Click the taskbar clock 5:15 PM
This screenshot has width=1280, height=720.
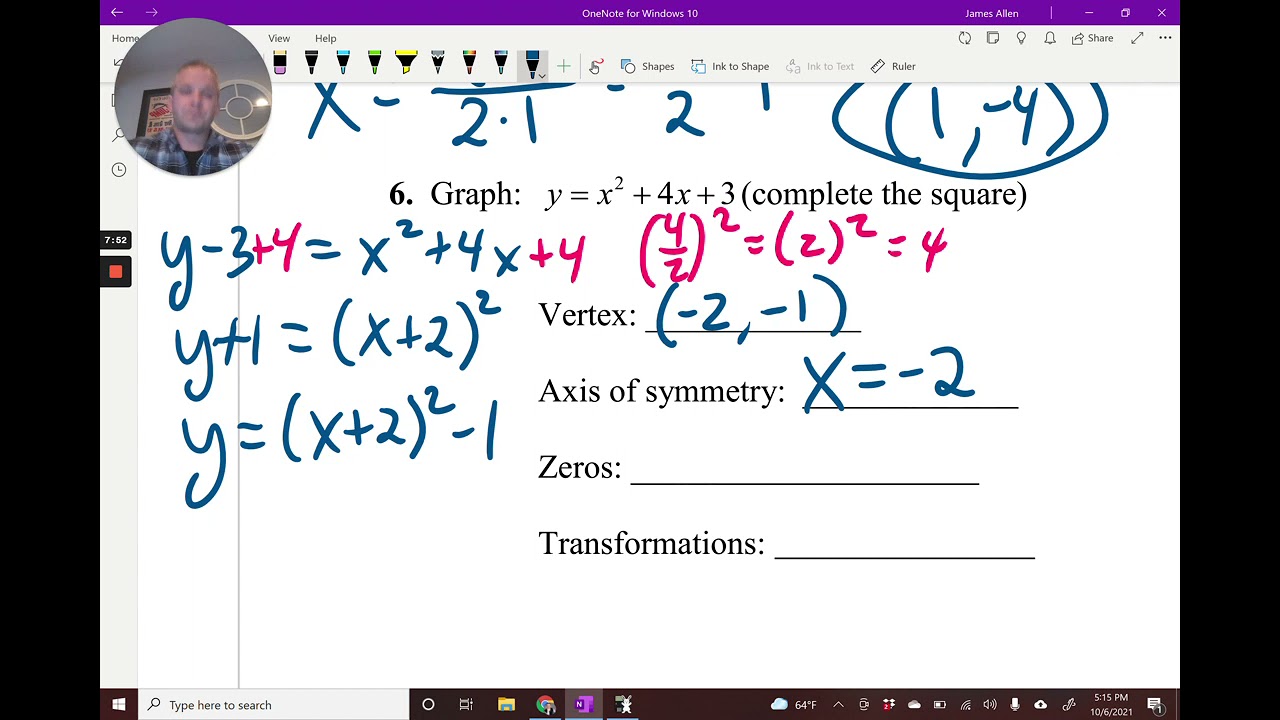click(1111, 704)
